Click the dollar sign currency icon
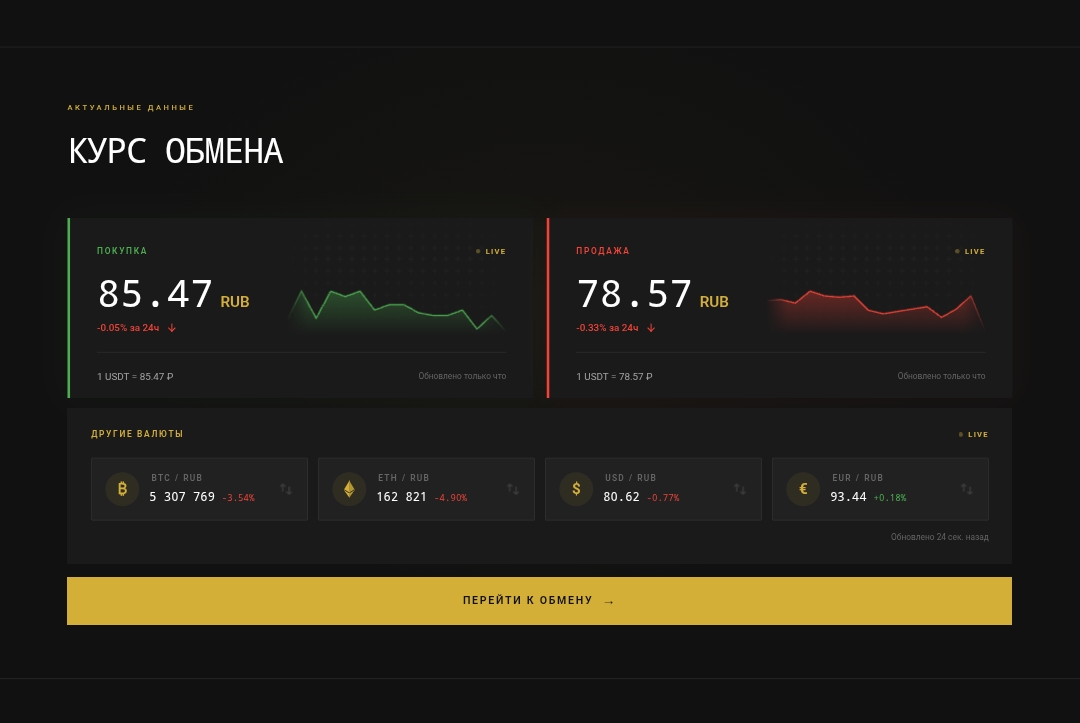The height and width of the screenshot is (723, 1080). [577, 489]
